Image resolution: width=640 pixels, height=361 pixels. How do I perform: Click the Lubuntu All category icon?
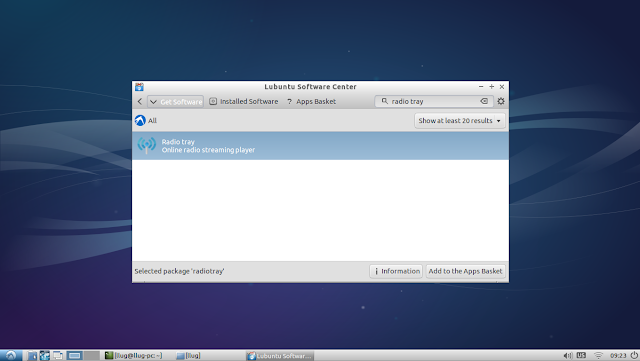point(140,120)
